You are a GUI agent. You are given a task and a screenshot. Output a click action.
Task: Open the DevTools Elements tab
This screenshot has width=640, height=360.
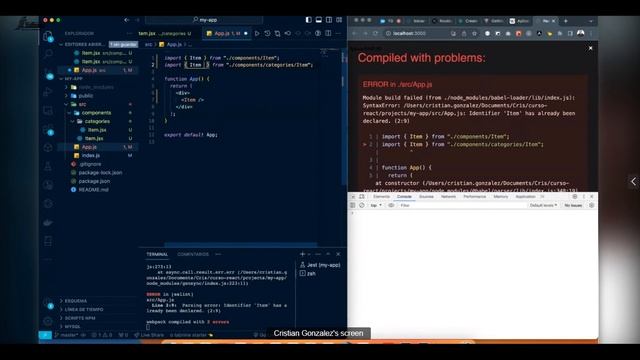(x=381, y=197)
